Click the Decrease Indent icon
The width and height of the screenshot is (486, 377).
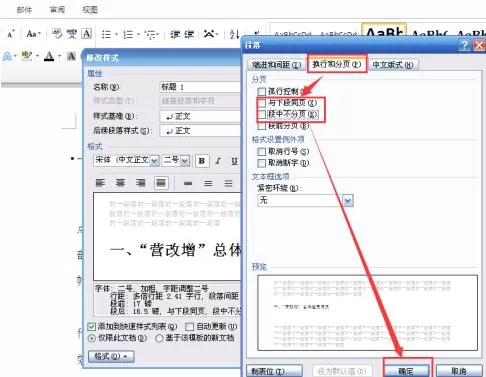pos(175,34)
